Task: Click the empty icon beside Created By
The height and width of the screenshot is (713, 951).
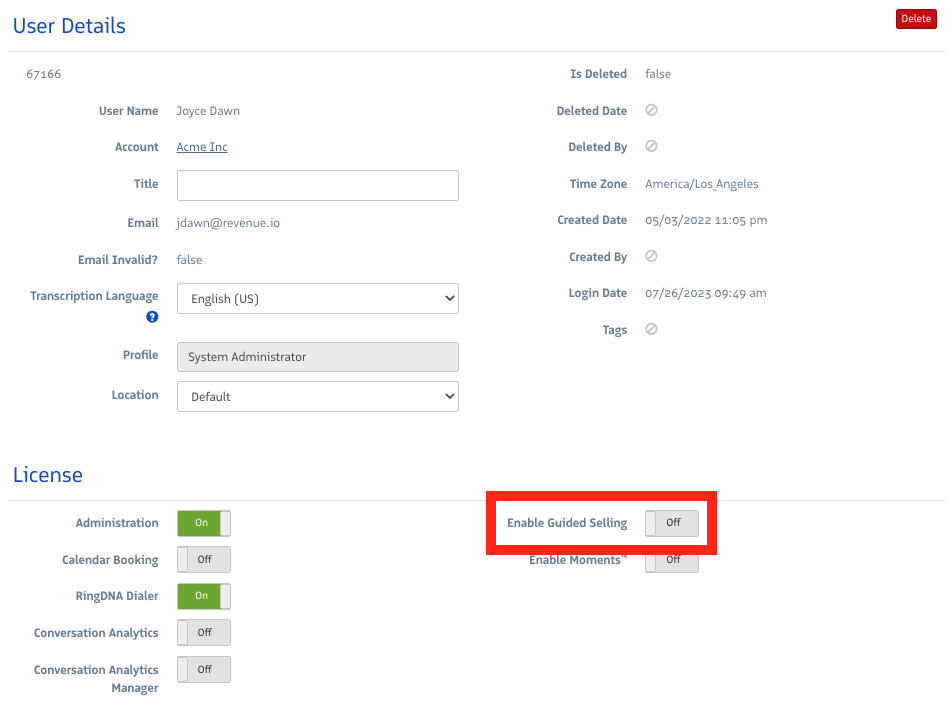Action: (x=651, y=256)
